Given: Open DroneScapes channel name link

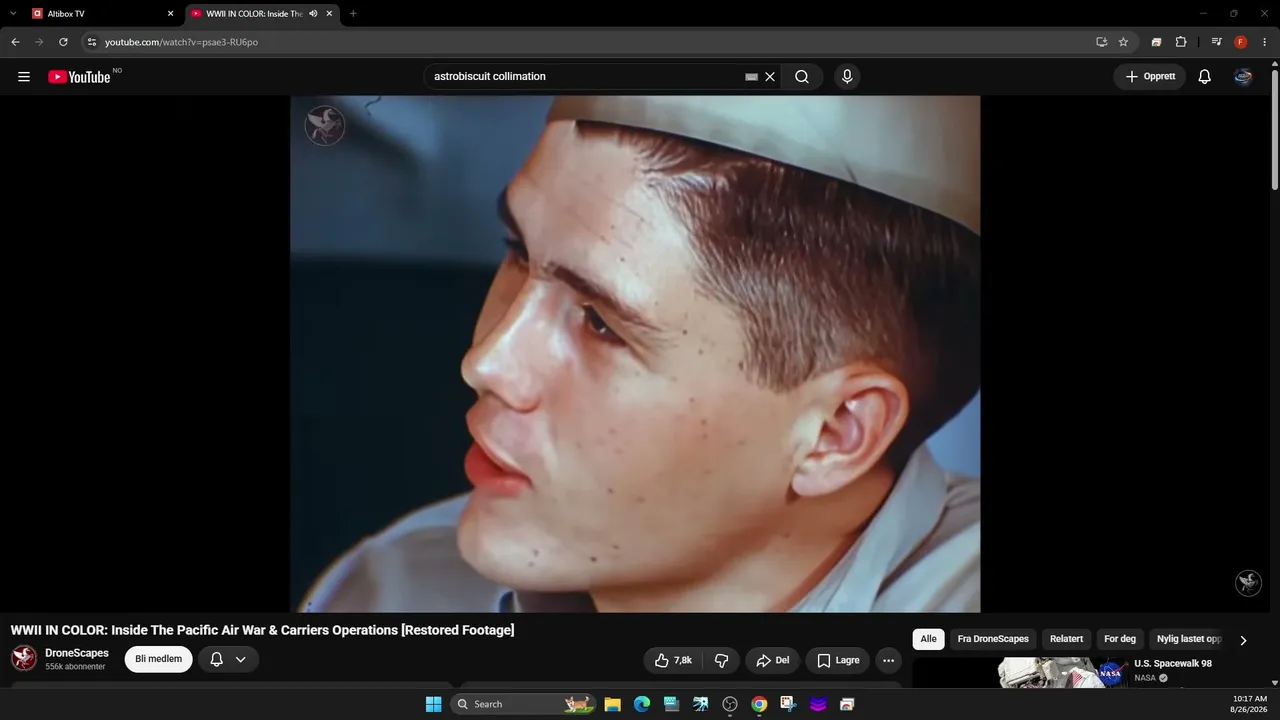Looking at the screenshot, I should pos(77,653).
